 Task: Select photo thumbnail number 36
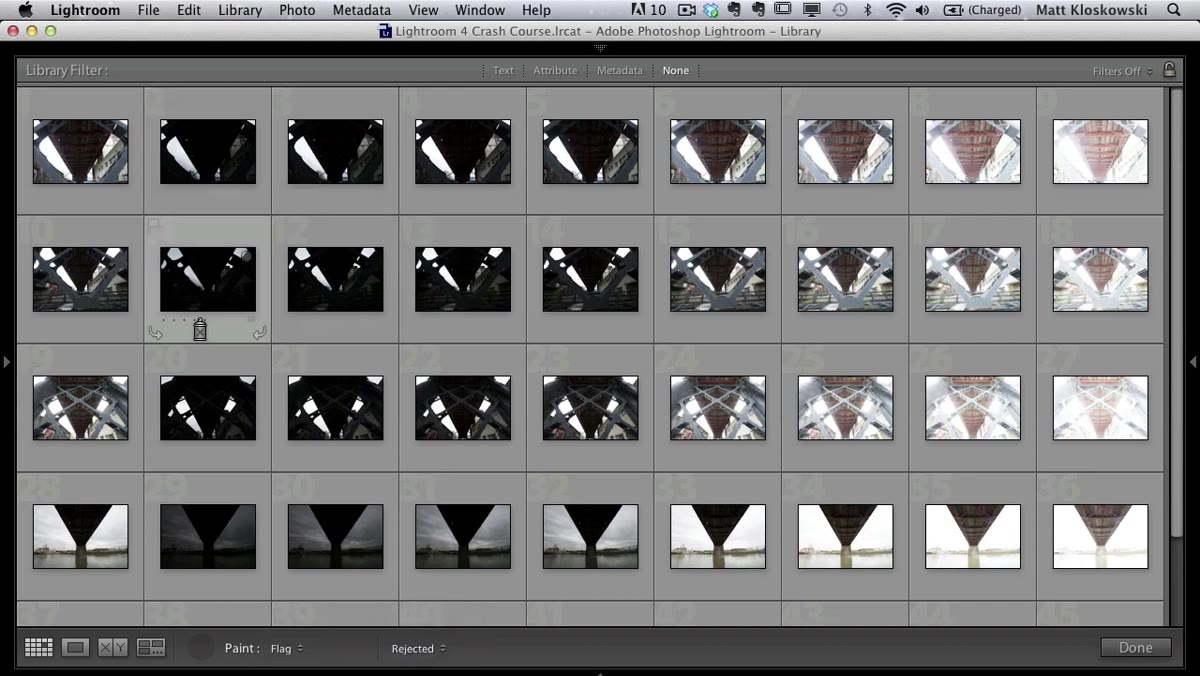tap(1100, 536)
